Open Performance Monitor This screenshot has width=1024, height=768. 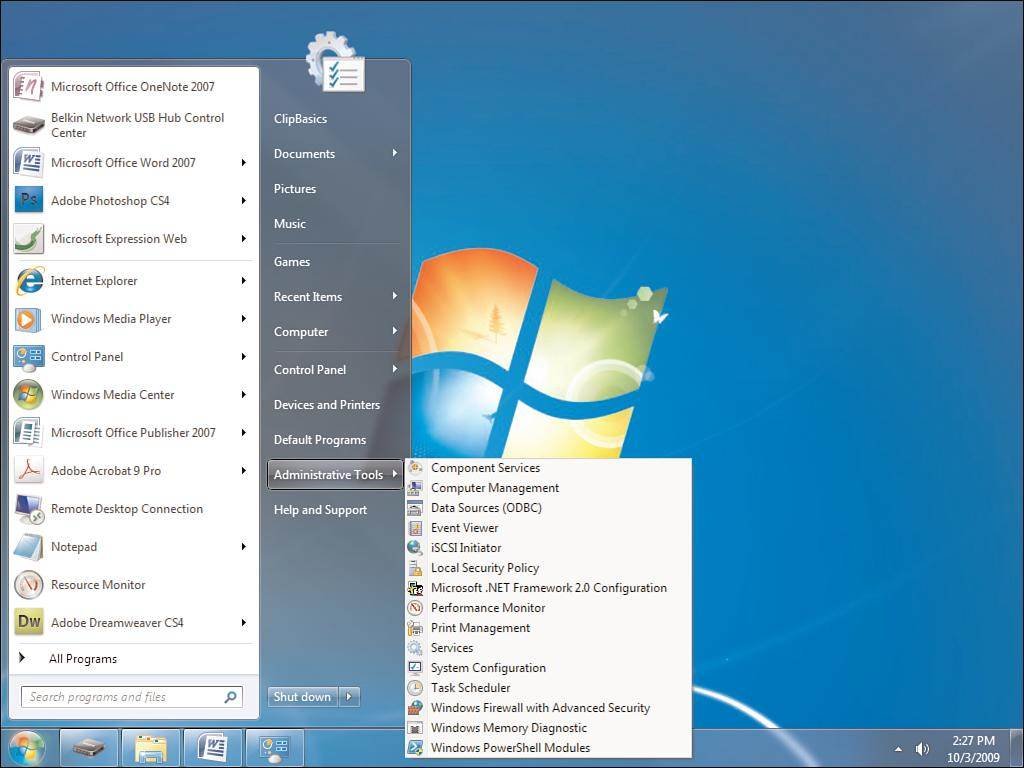pos(487,607)
